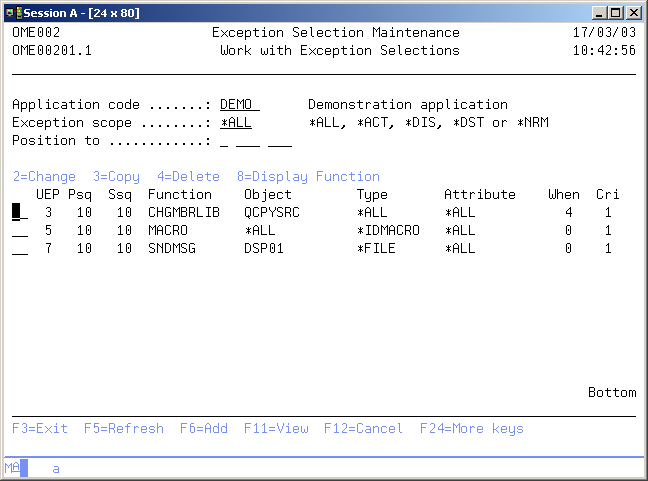
Task: Click the Application code input field
Action: [240, 105]
